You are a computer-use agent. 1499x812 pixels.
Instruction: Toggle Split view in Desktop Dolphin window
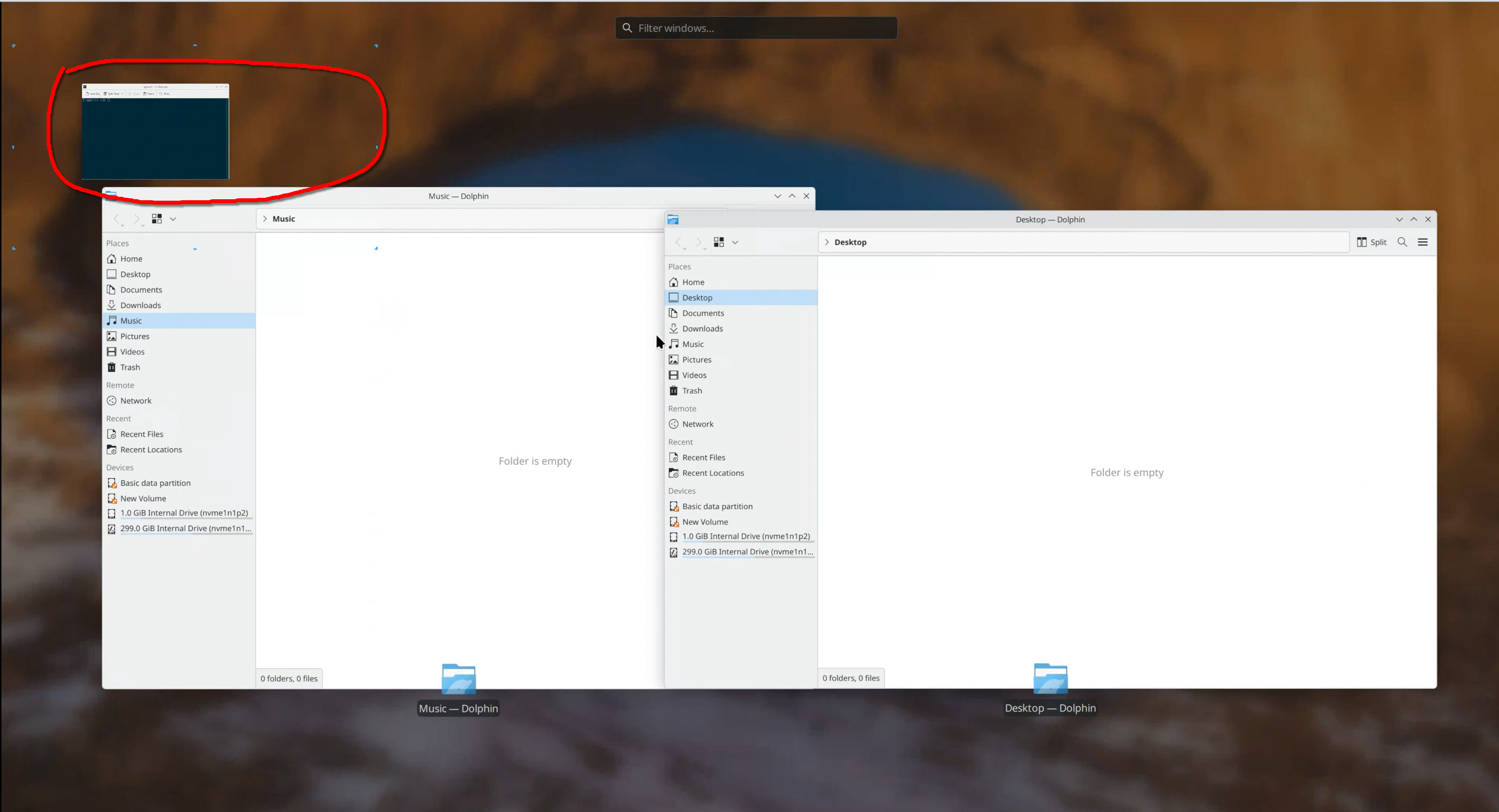[x=1371, y=242]
